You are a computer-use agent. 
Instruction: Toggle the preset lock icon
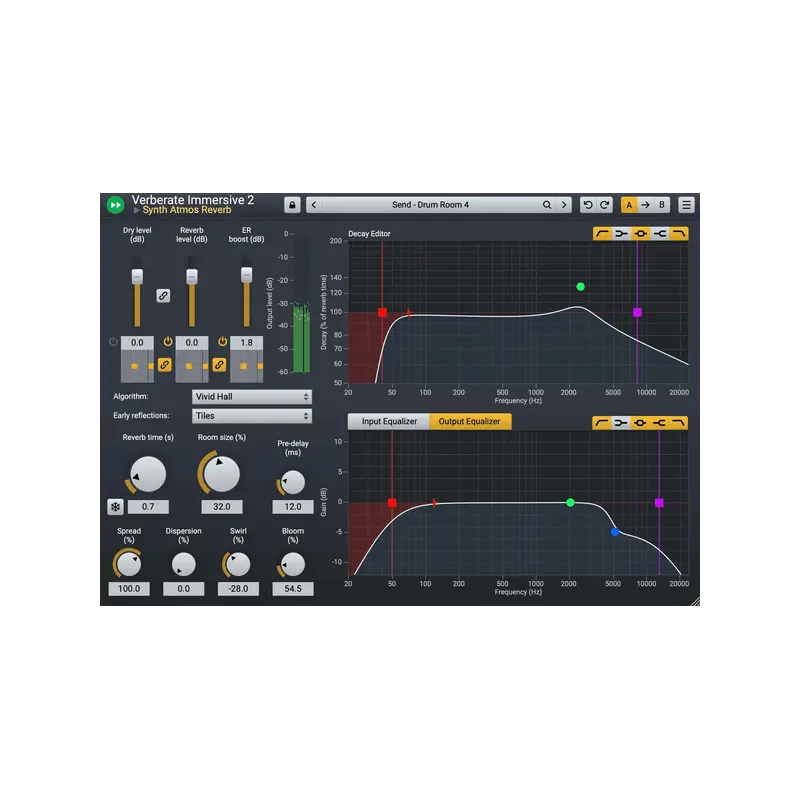[292, 205]
